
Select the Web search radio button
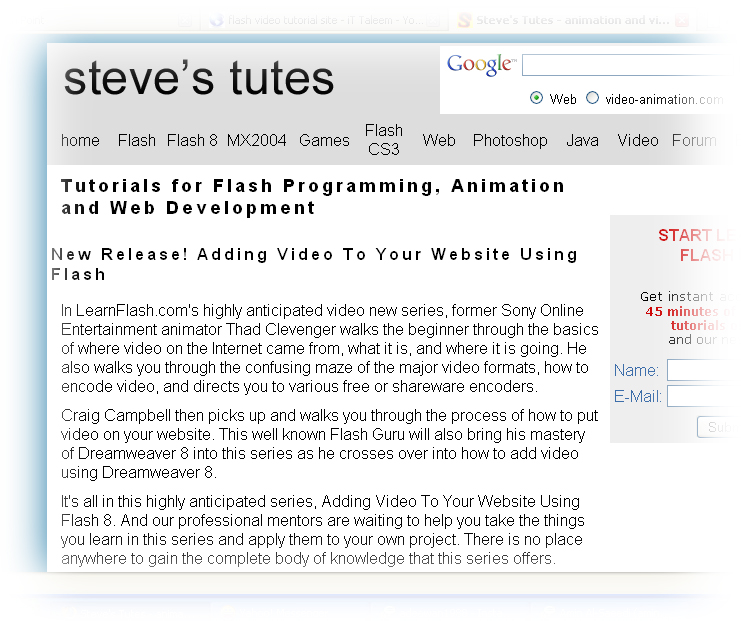click(x=536, y=98)
